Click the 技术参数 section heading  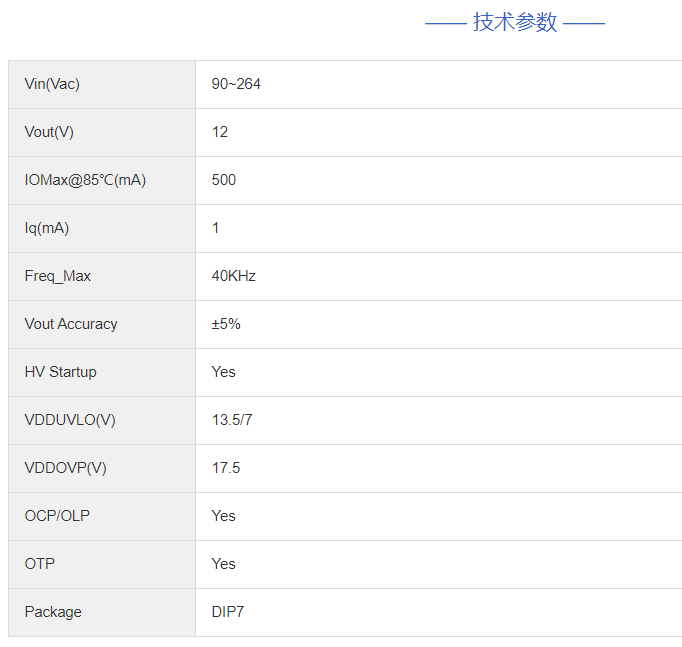click(x=515, y=22)
